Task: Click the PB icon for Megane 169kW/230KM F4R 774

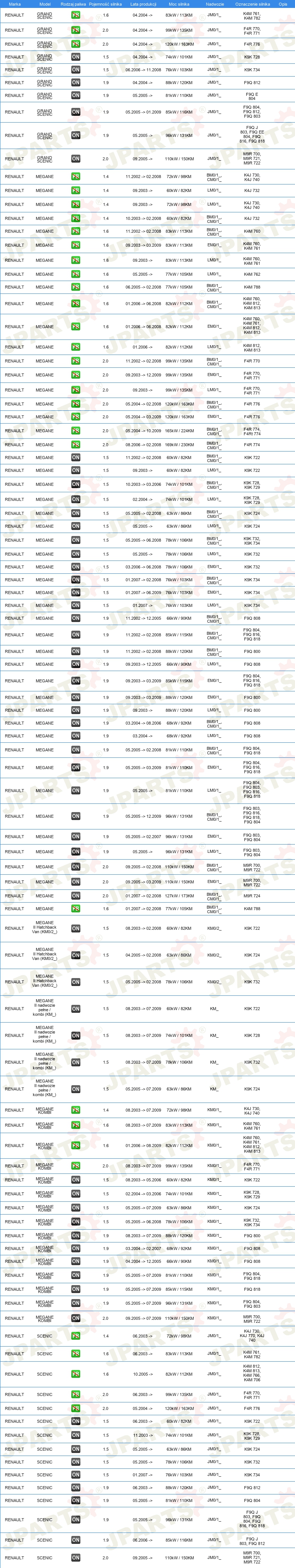Action: point(75,444)
